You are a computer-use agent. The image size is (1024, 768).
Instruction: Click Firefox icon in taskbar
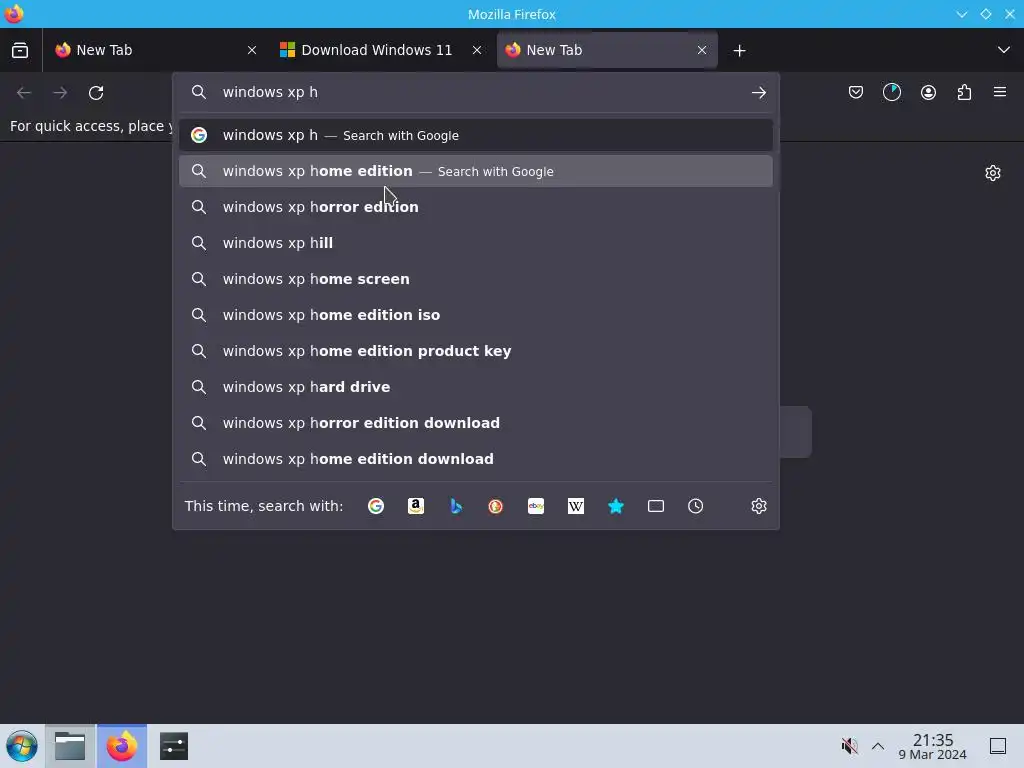[x=122, y=746]
